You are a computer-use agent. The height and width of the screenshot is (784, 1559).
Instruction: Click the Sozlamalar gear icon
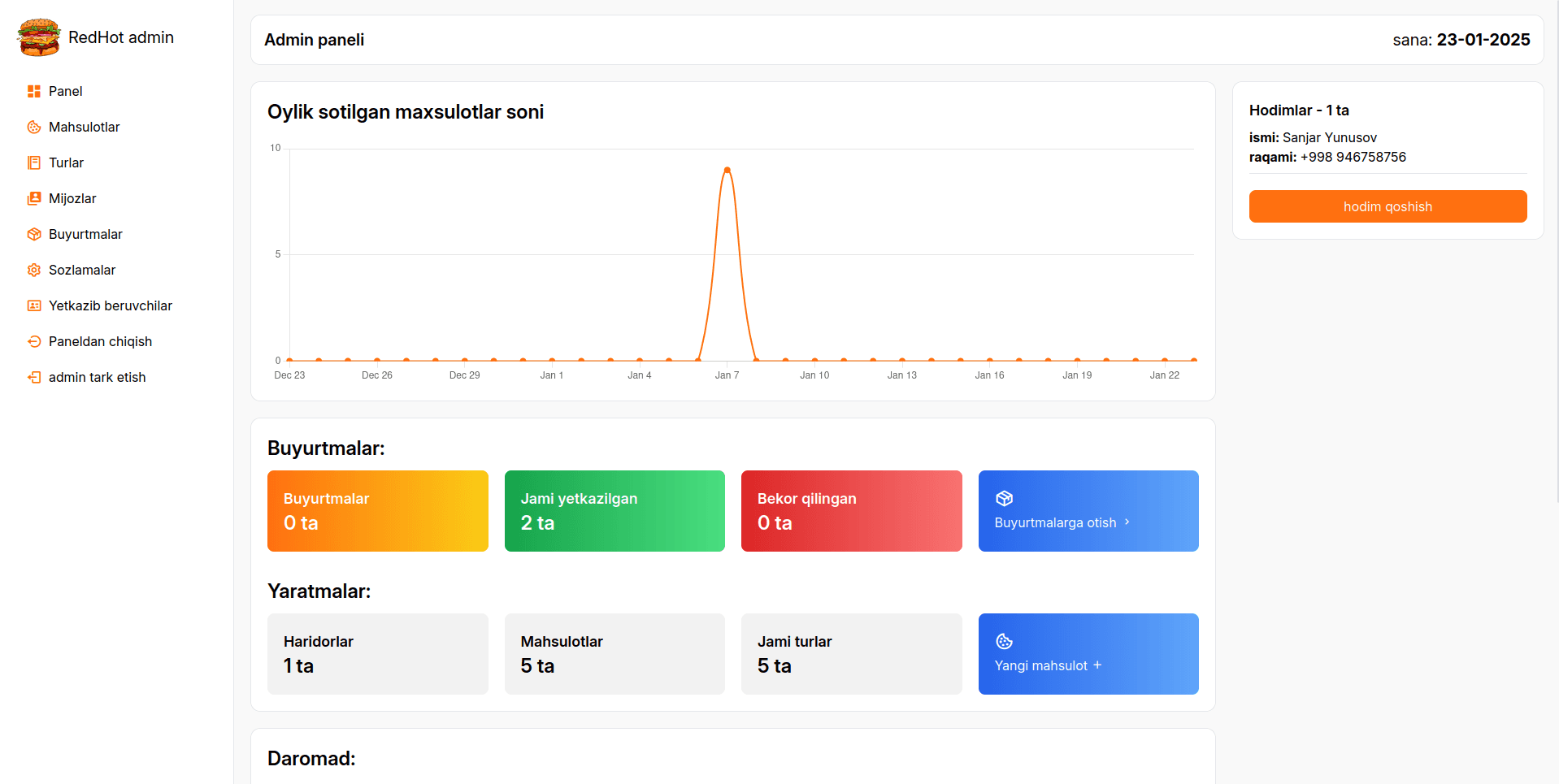(34, 271)
